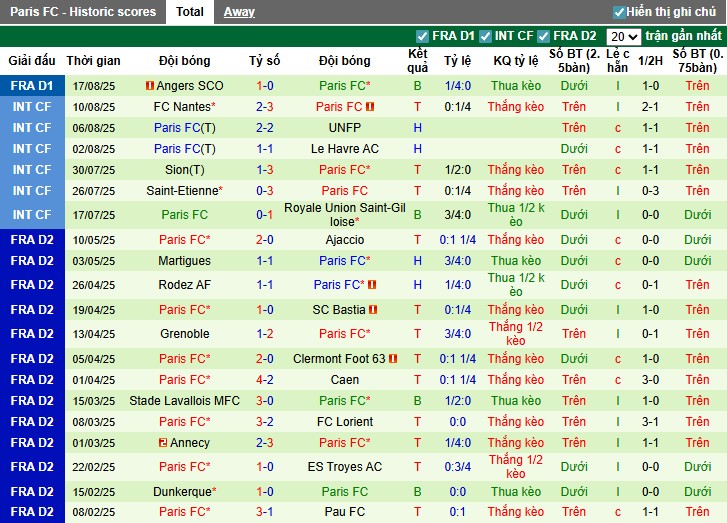Screen dimensions: 727x523
Task: Click the Tỷ số column header
Action: (x=264, y=61)
